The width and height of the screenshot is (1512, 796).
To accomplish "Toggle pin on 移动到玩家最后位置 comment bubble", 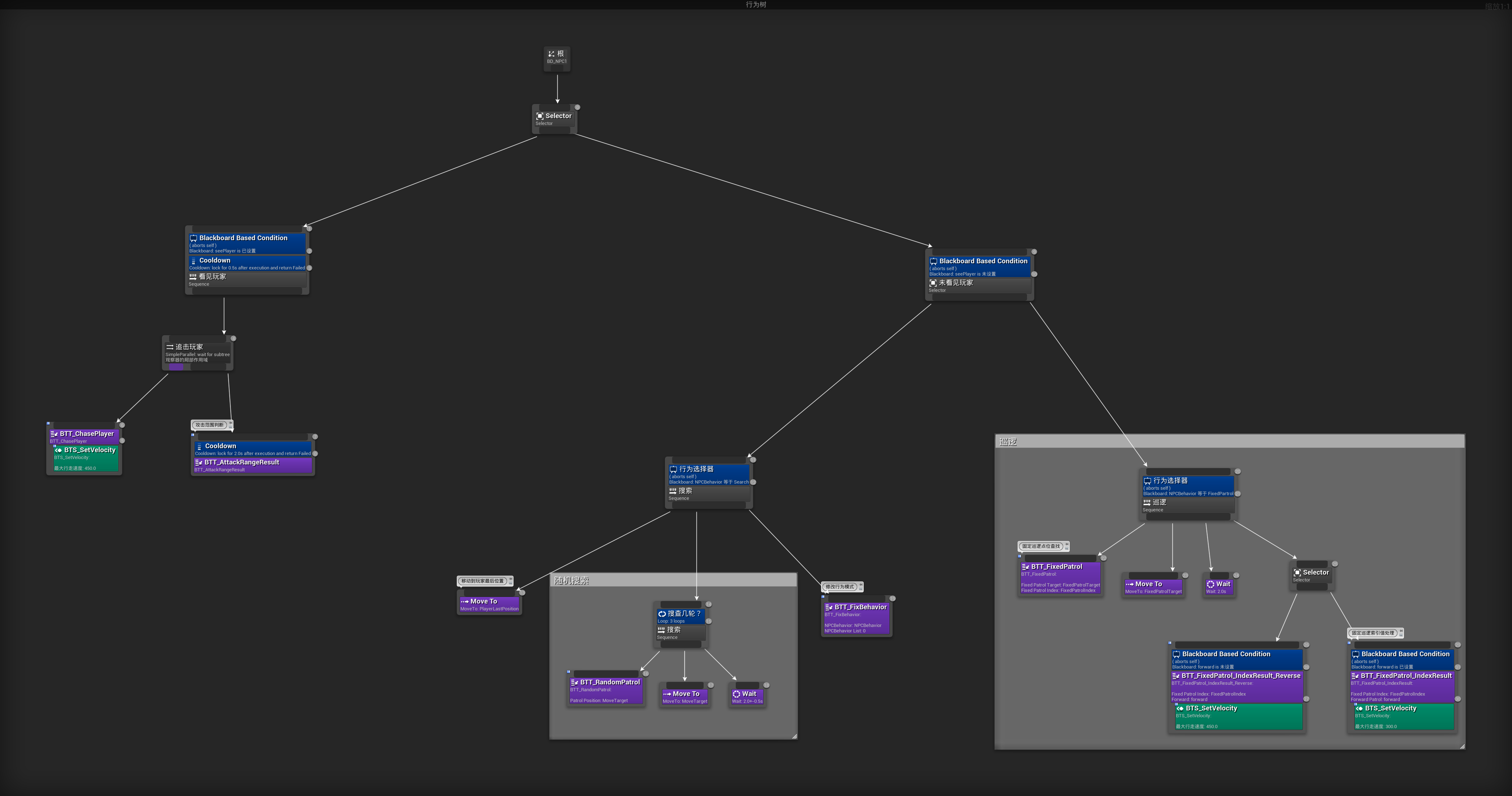I will [x=511, y=578].
